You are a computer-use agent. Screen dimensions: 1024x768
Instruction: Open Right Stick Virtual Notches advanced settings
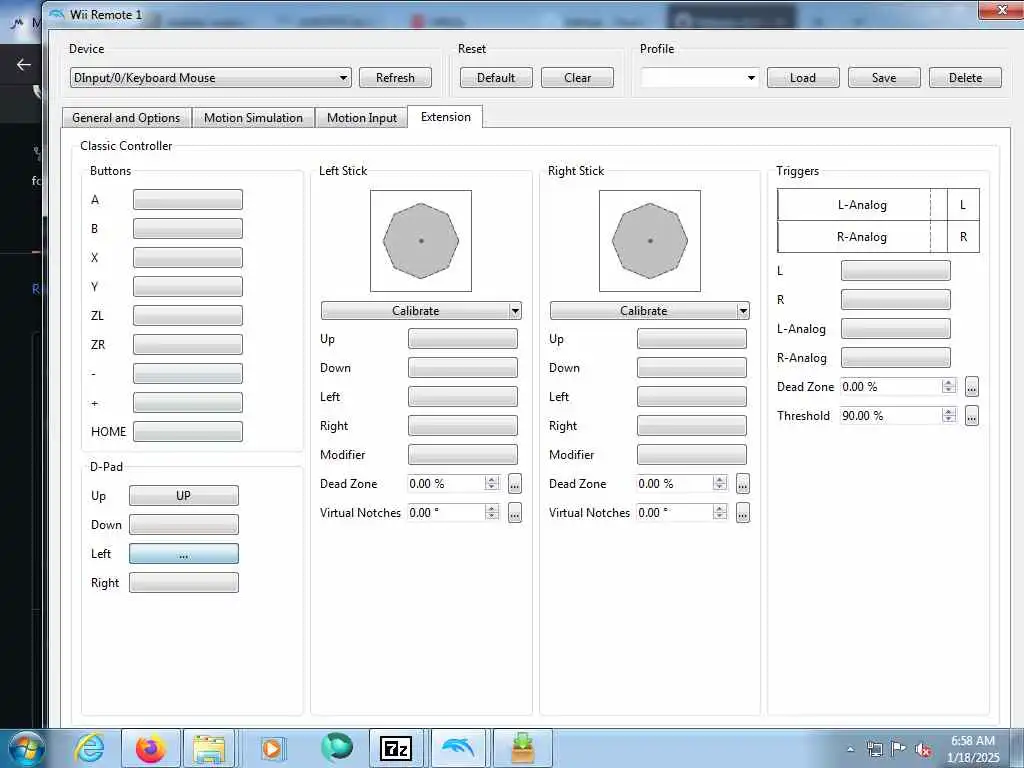(x=743, y=513)
